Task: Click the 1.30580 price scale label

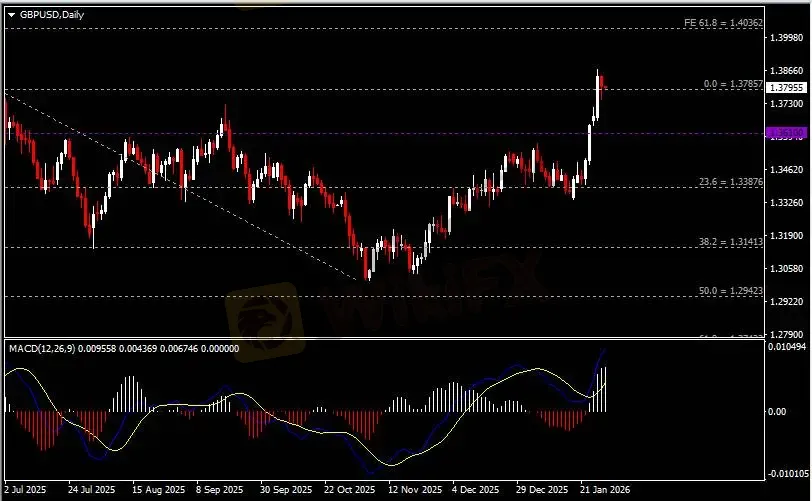Action: tap(785, 268)
